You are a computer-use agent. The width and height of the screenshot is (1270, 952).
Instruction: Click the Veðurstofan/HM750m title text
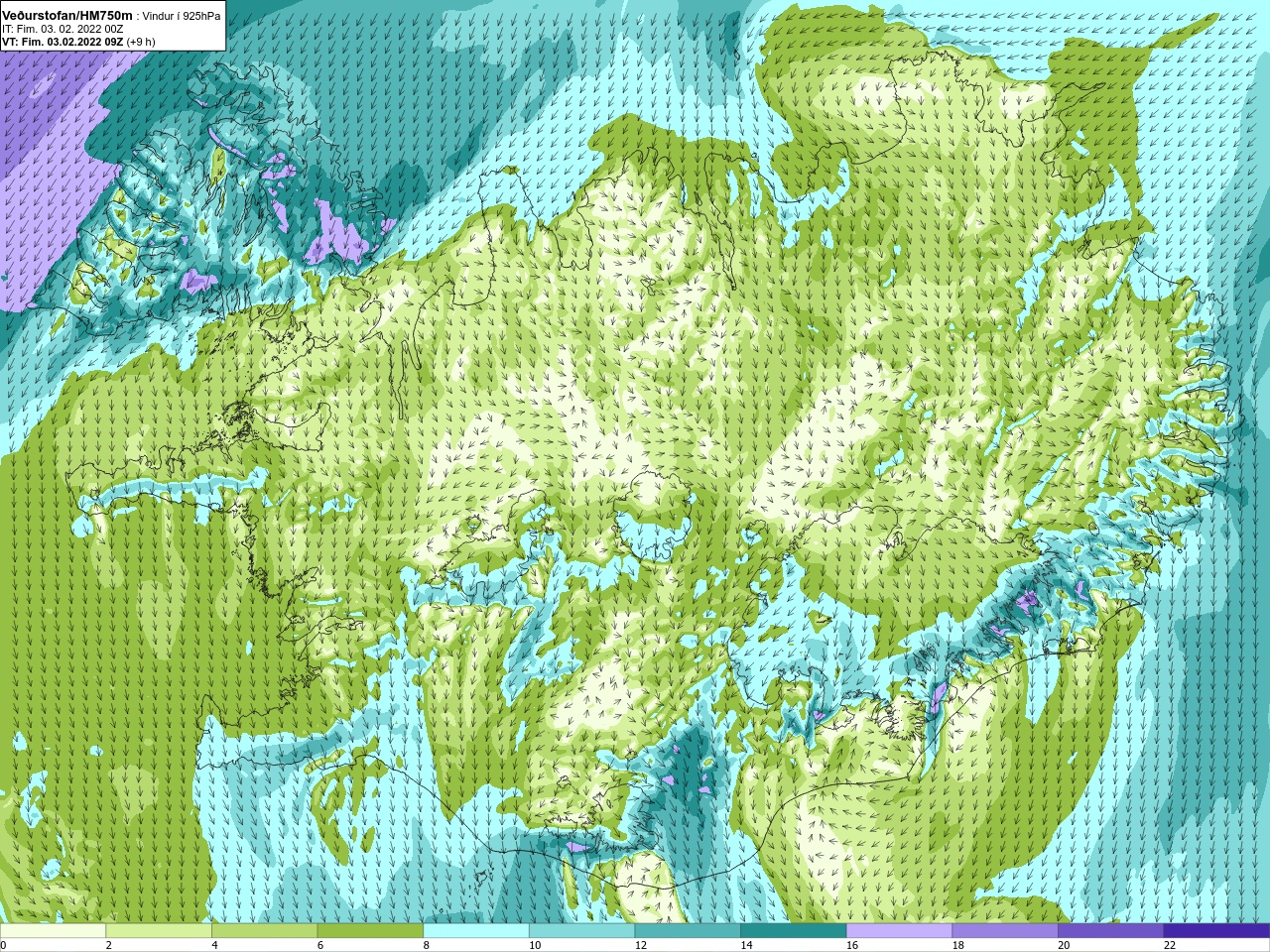click(x=67, y=16)
